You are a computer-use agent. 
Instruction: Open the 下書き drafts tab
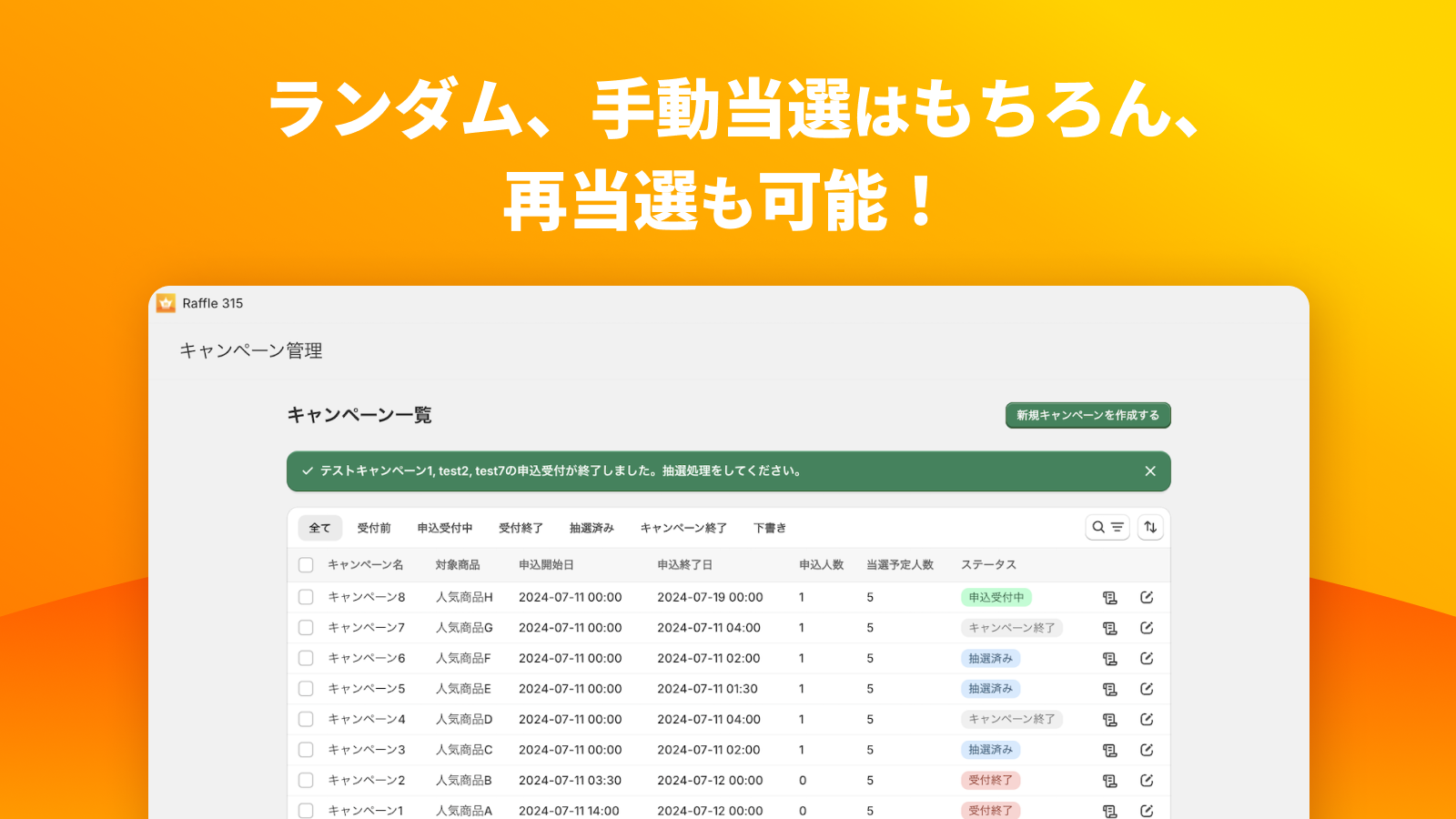(769, 528)
